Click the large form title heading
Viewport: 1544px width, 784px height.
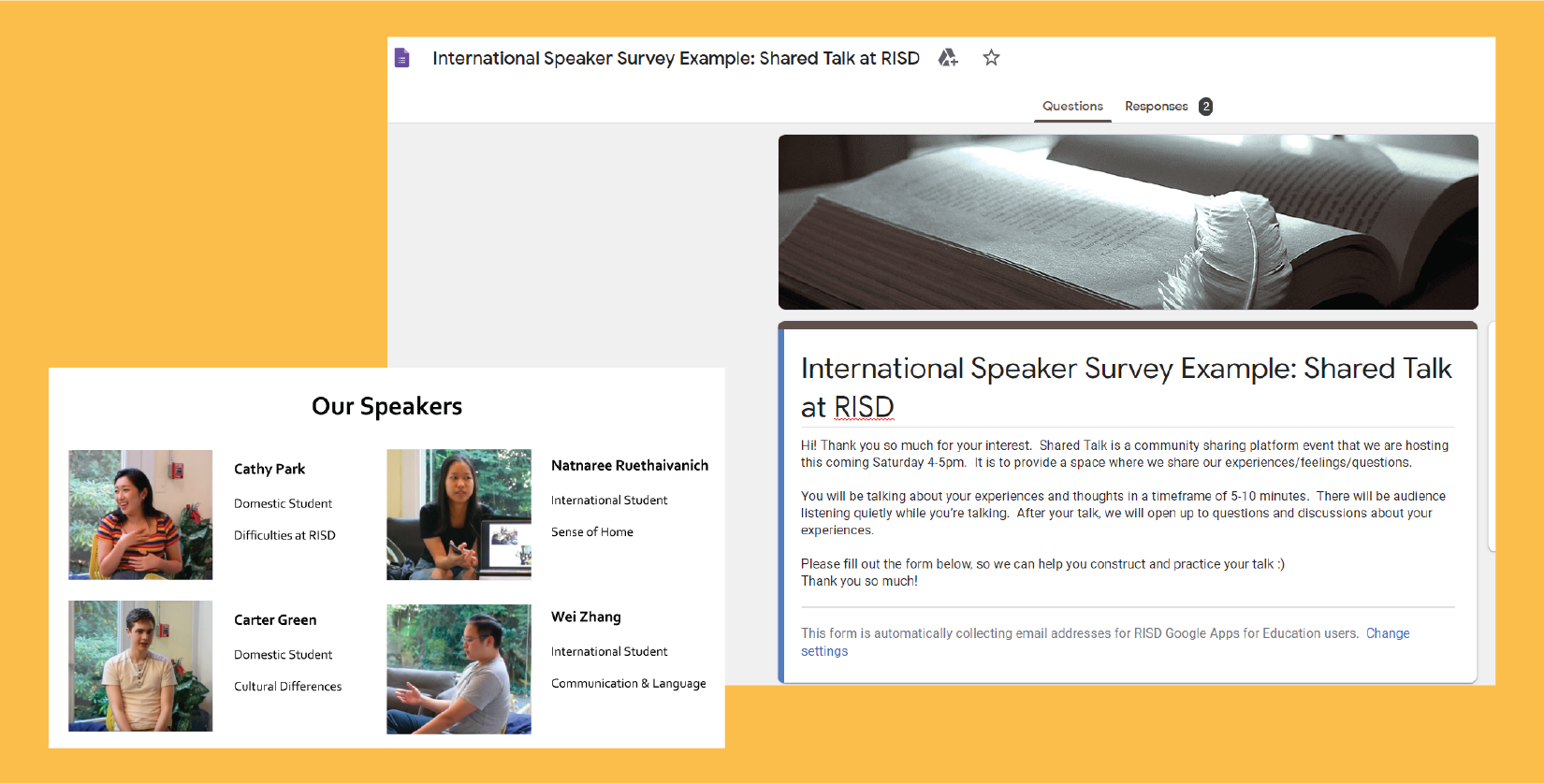1126,387
